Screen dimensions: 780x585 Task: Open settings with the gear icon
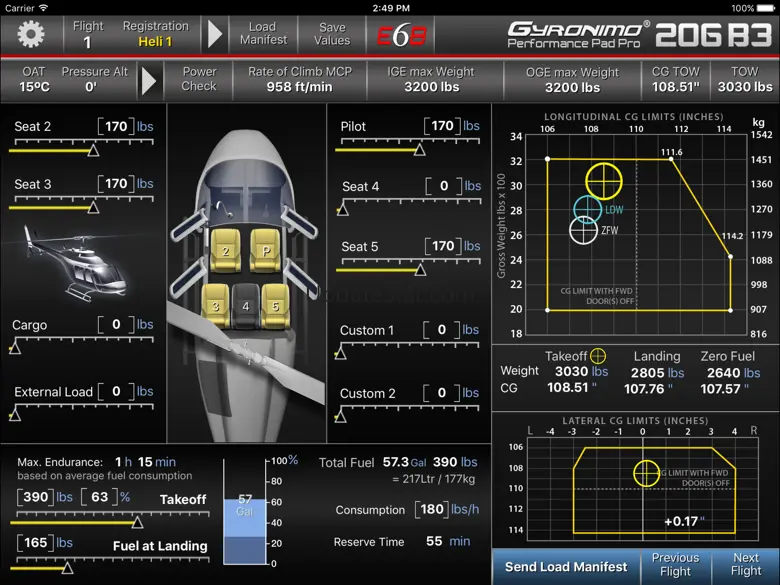31,34
